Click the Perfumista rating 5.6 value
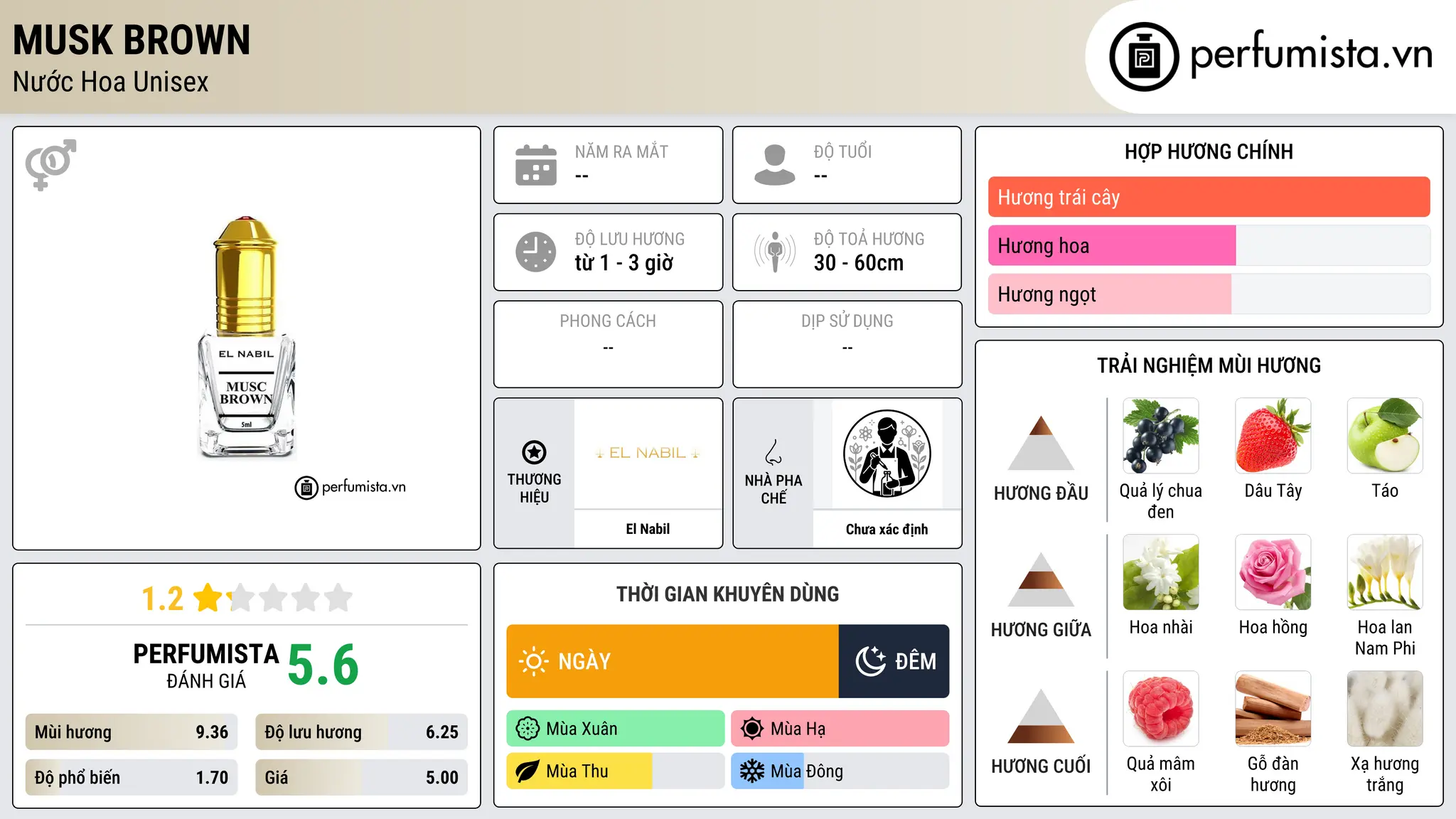Screen dimensions: 1456x819 (x=323, y=665)
